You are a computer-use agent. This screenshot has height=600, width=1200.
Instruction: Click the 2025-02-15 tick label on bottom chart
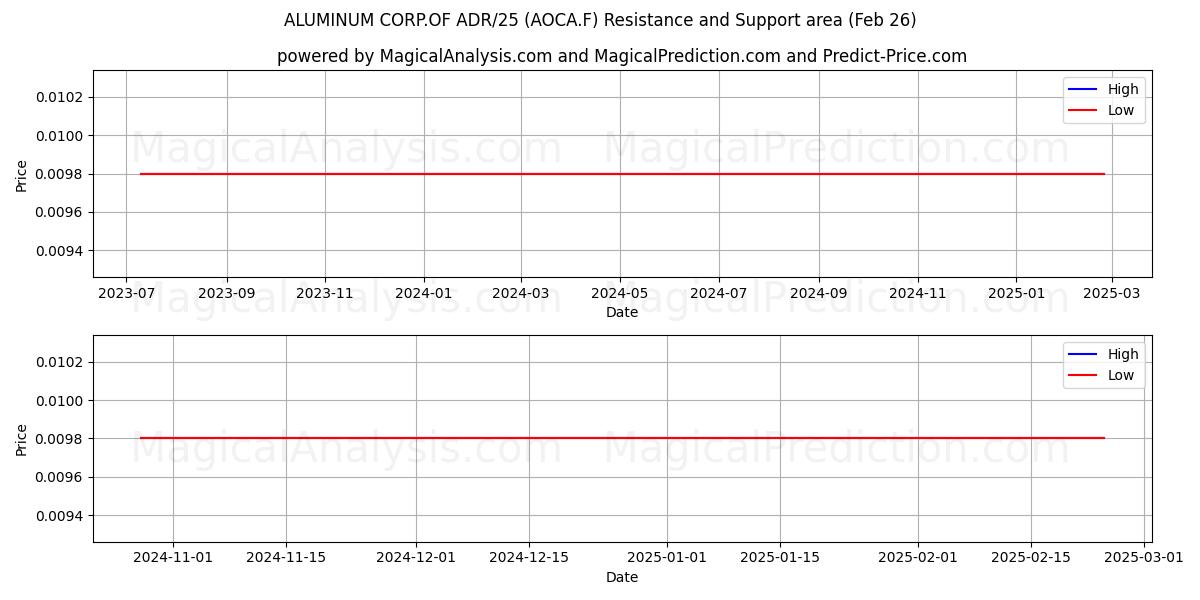tap(1031, 558)
